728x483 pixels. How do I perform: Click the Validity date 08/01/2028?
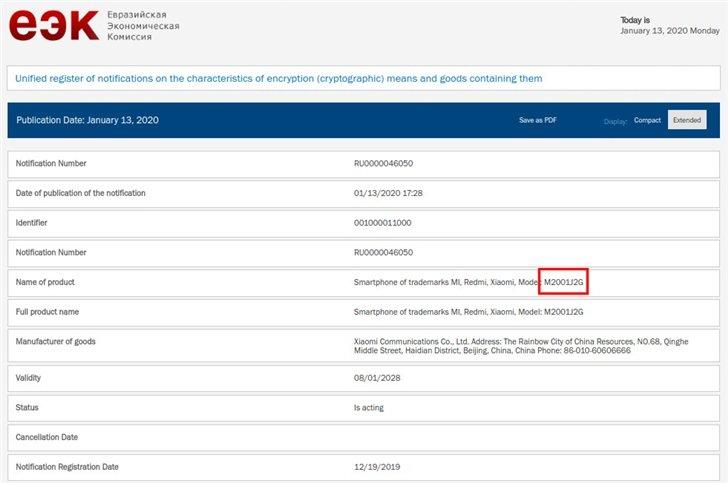[x=377, y=378]
